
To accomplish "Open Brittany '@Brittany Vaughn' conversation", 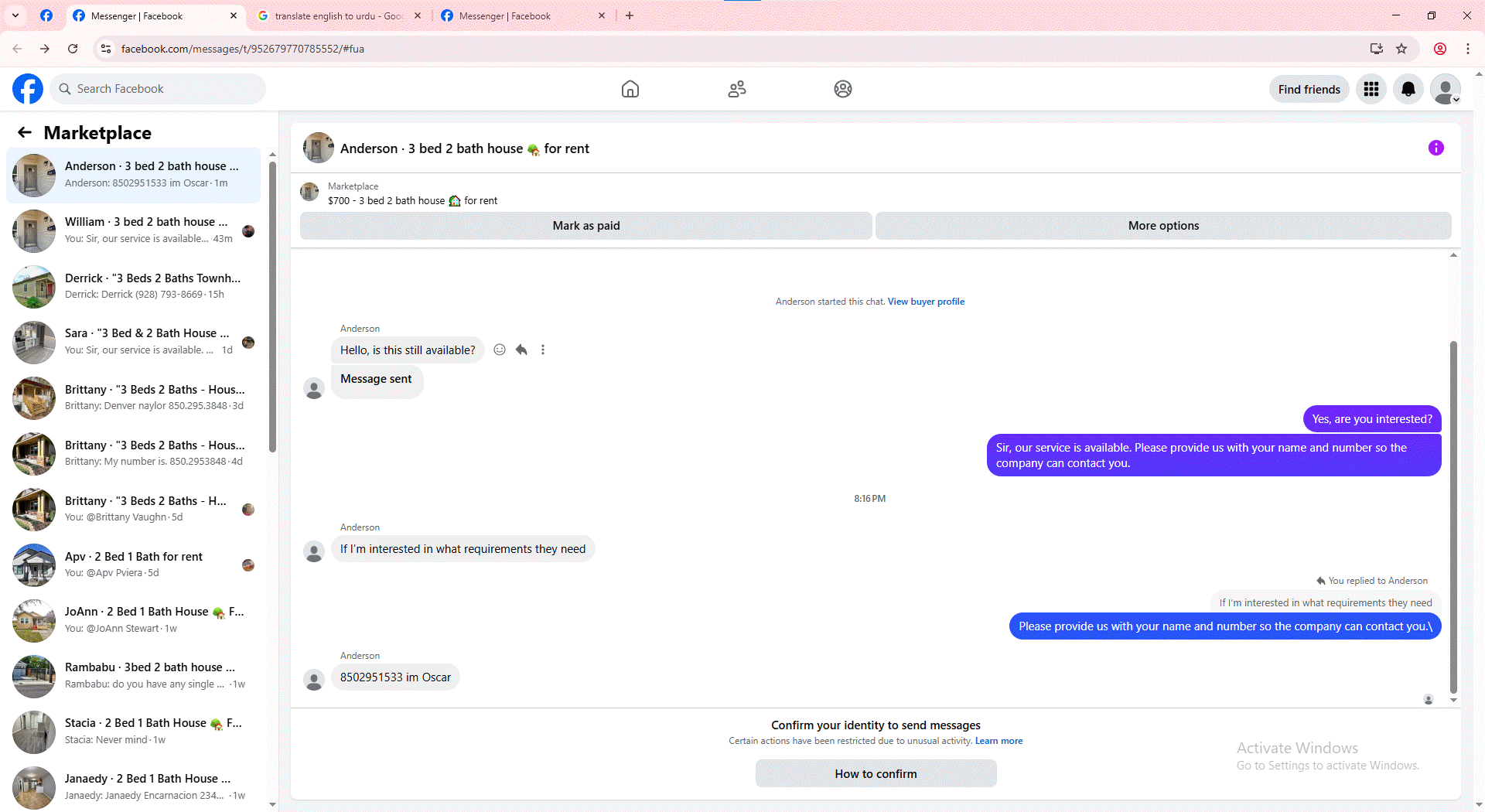I will (133, 509).
